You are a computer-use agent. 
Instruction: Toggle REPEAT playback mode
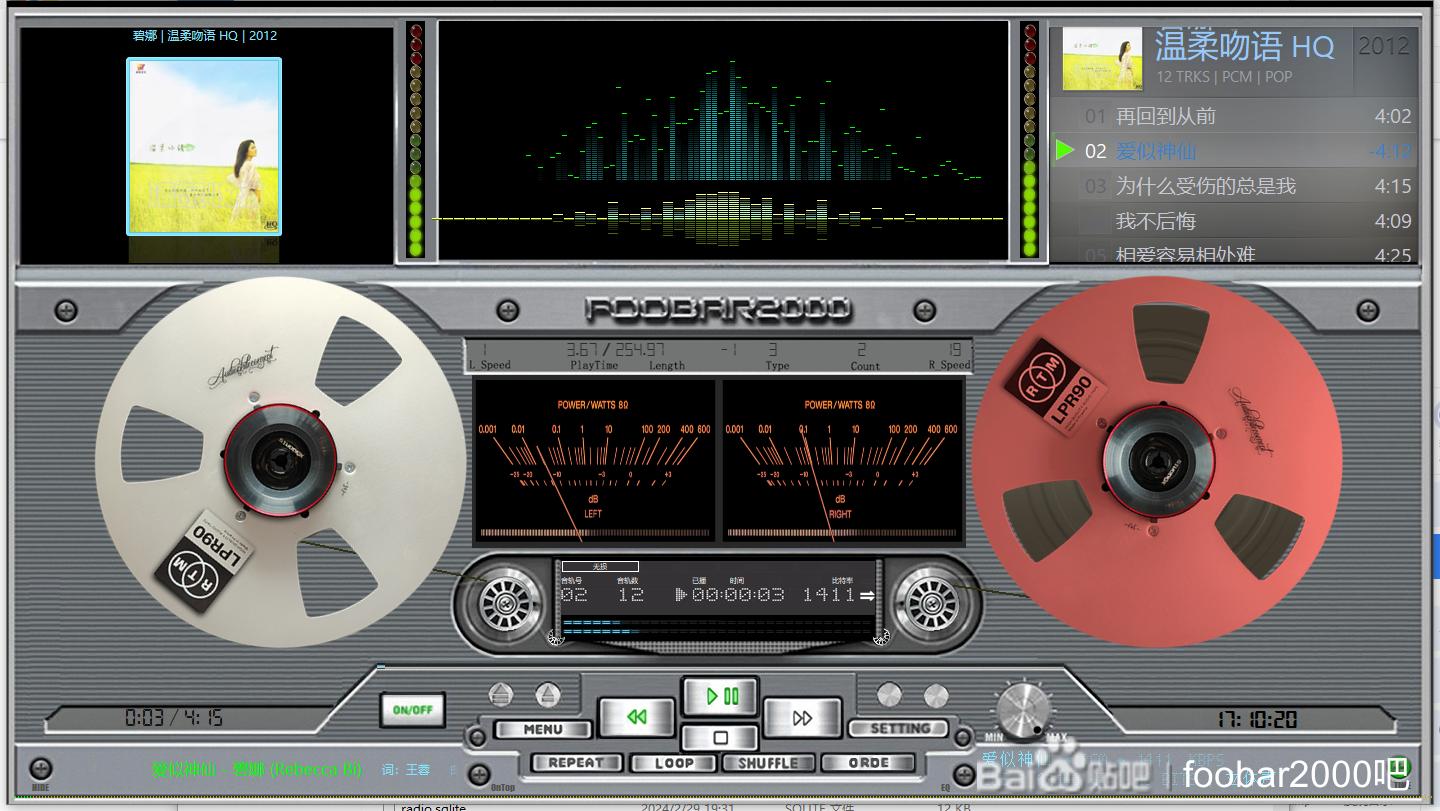[x=576, y=763]
